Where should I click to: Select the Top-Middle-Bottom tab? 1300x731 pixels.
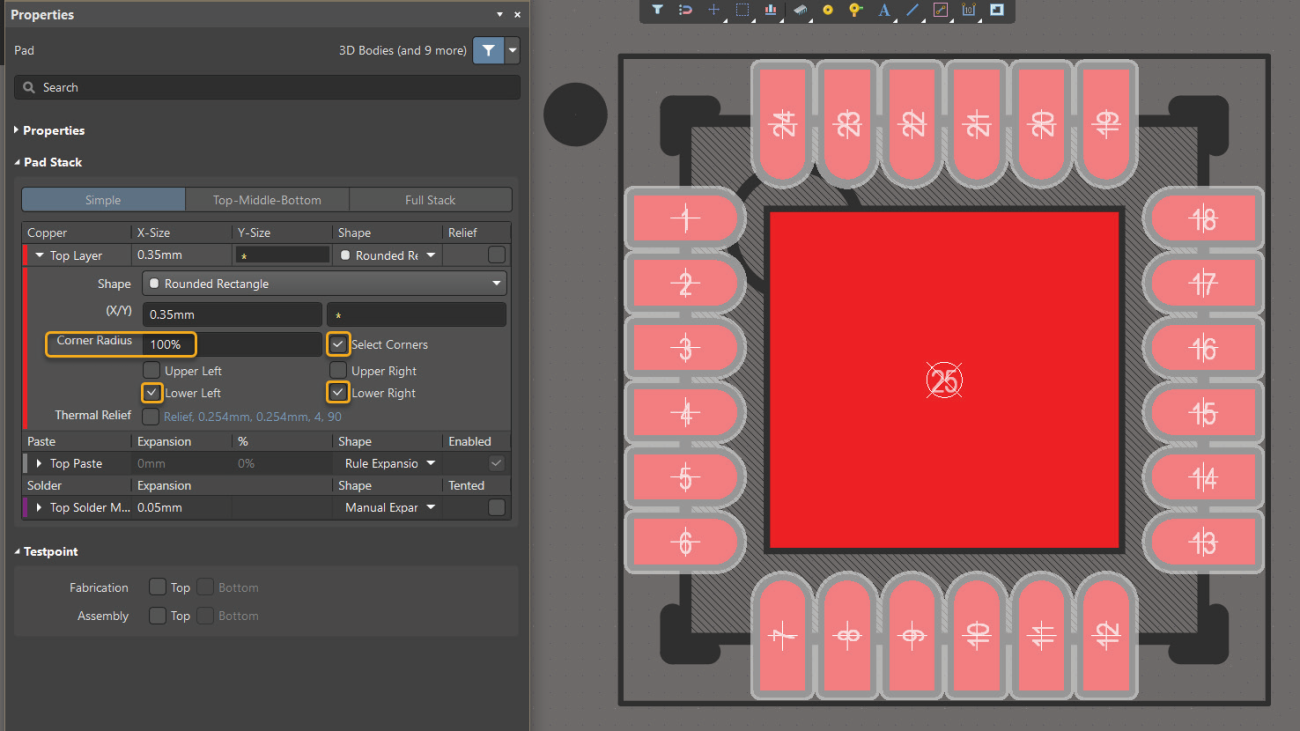point(266,199)
